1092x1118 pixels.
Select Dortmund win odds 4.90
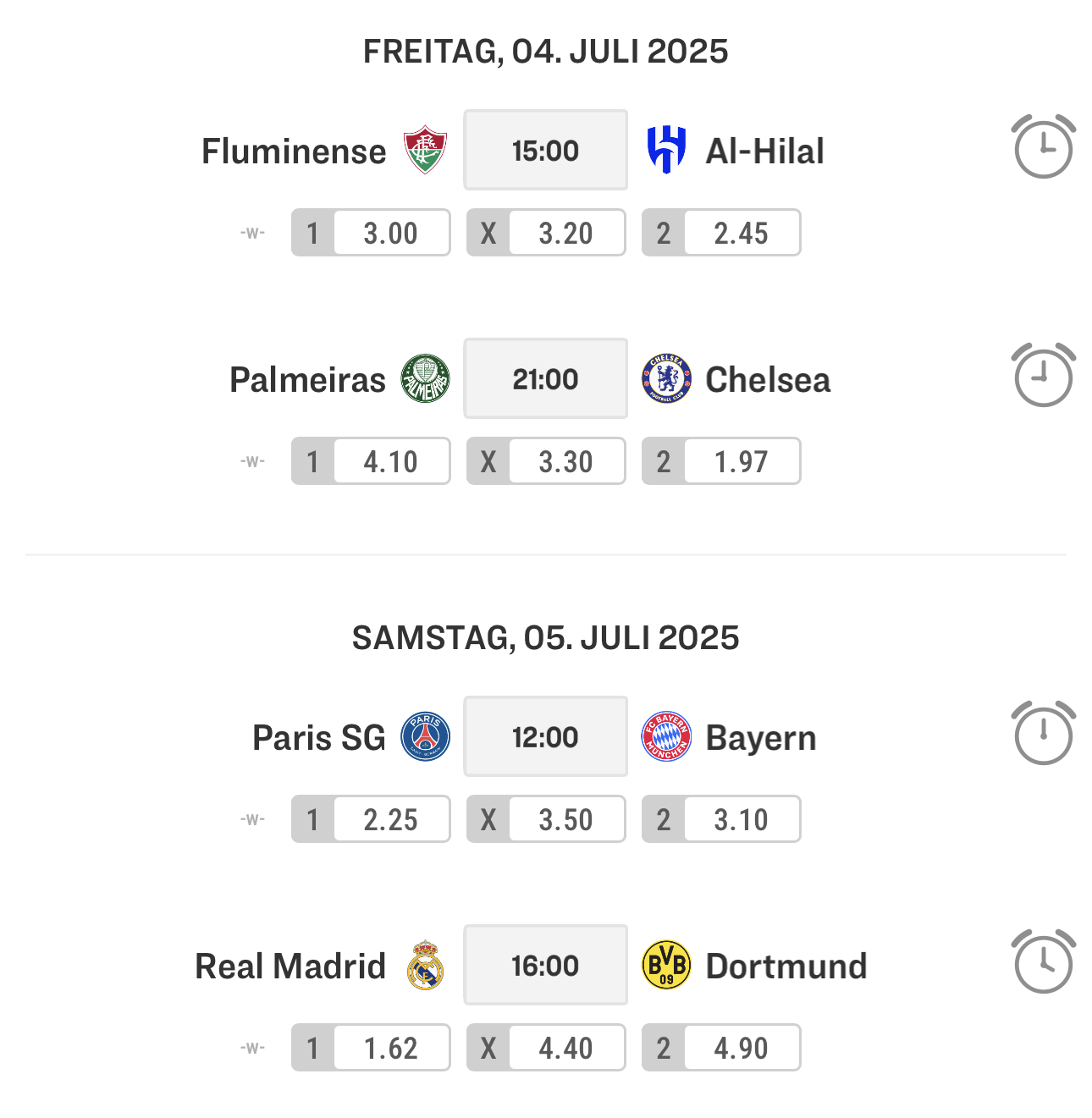(x=721, y=1048)
